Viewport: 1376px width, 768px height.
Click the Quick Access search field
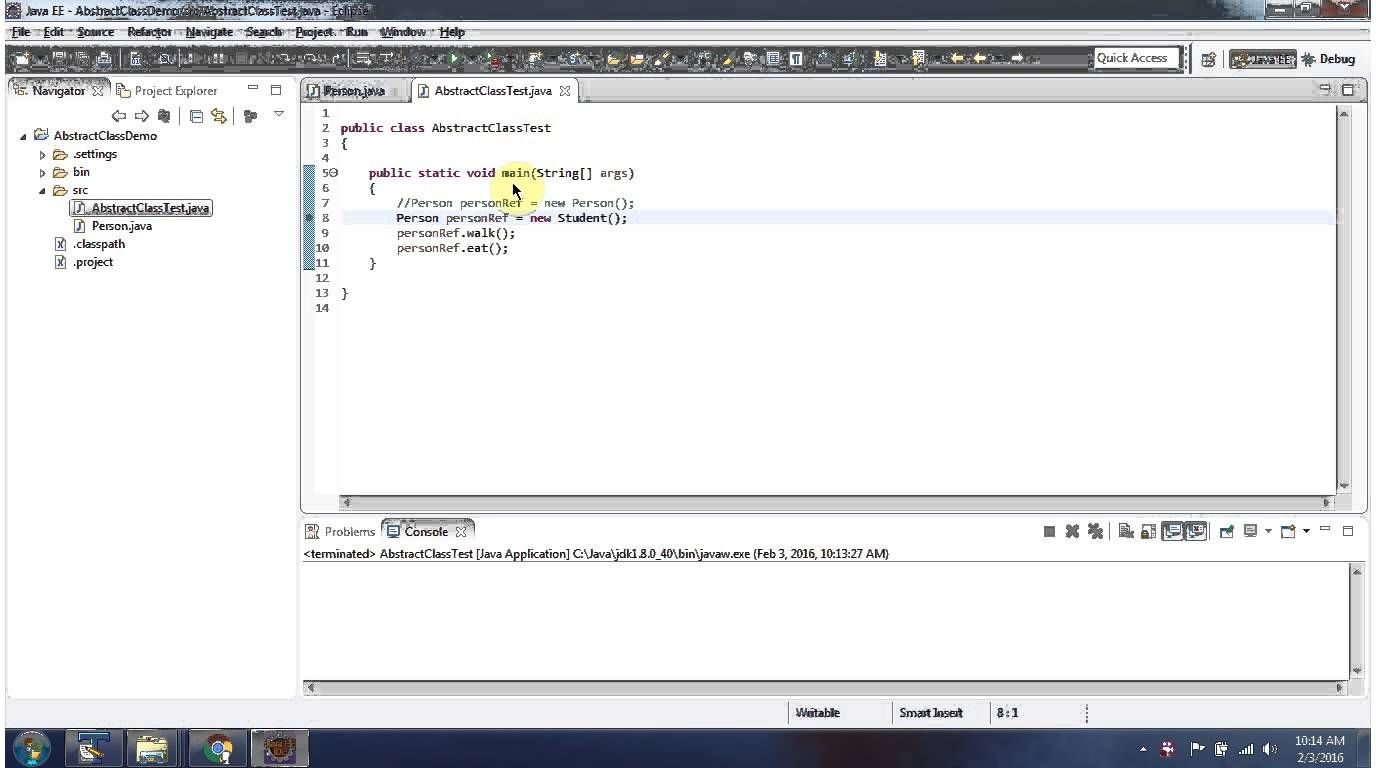(x=1137, y=58)
